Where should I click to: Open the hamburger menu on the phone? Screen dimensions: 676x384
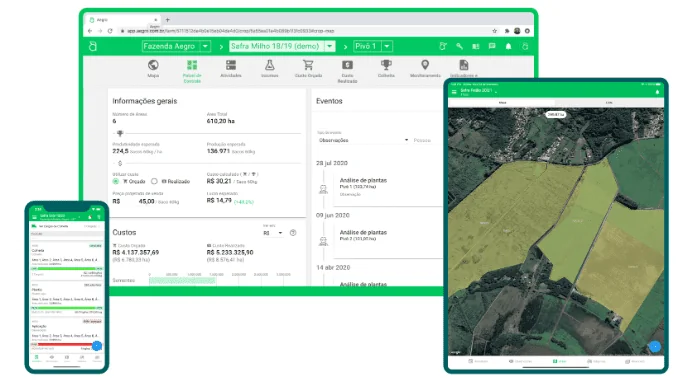[34, 217]
